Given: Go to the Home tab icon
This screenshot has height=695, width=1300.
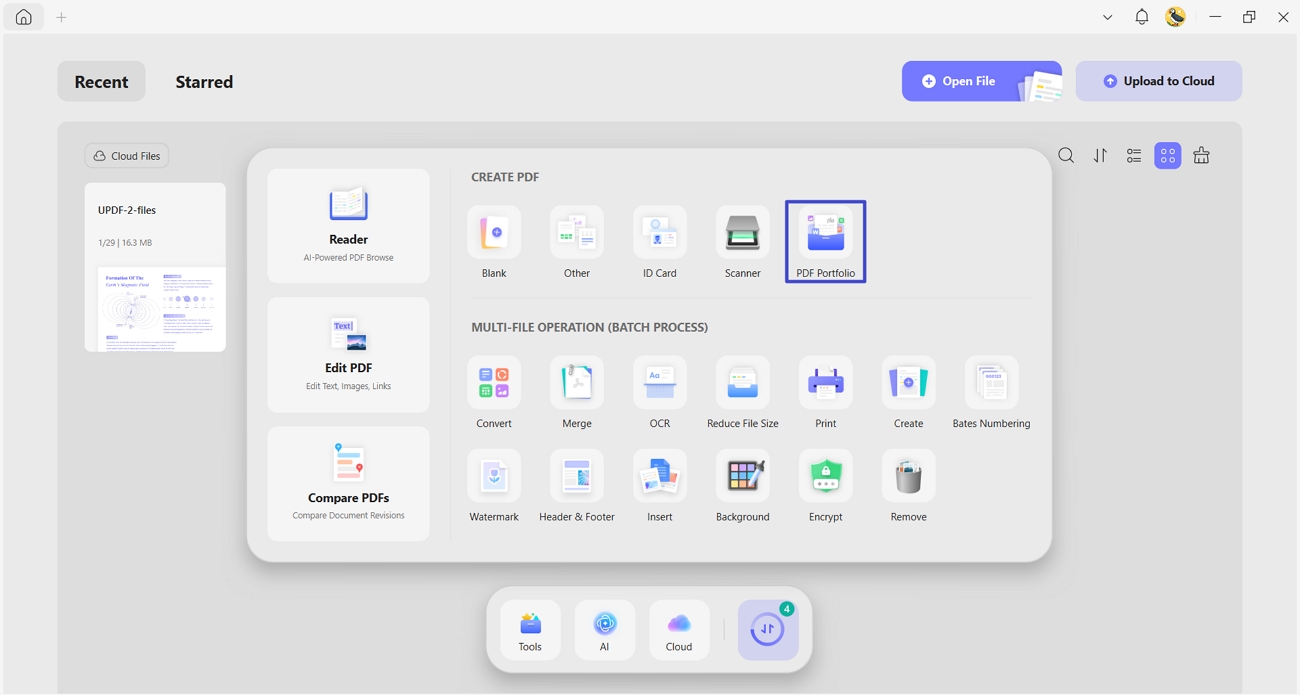Looking at the screenshot, I should click(x=24, y=17).
